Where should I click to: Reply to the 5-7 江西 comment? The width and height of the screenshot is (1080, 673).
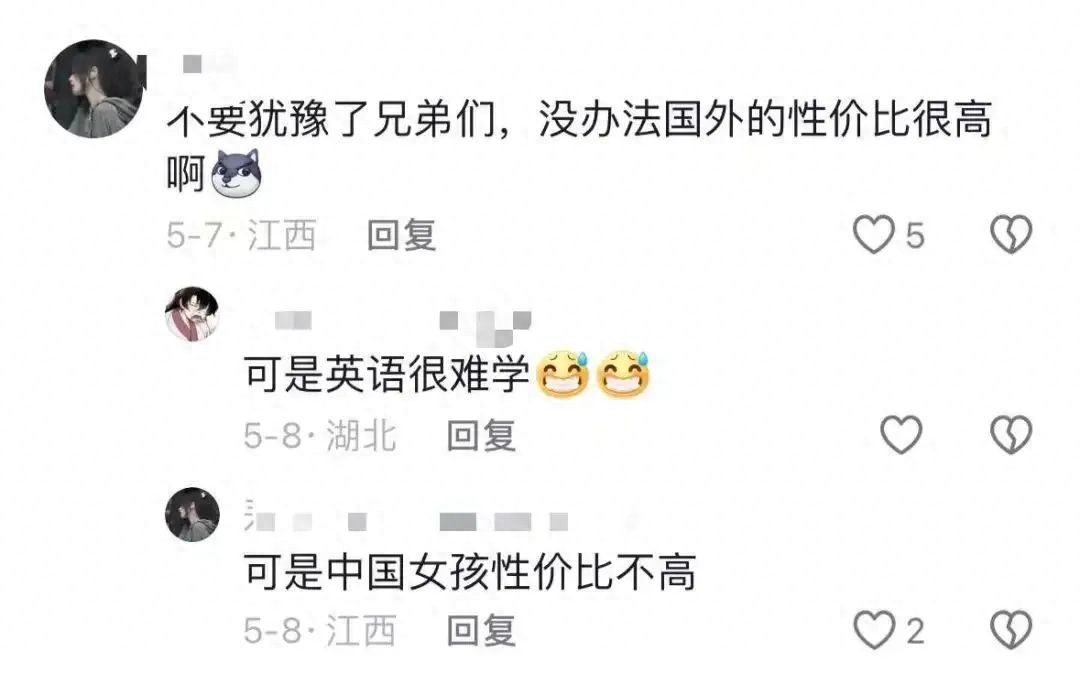click(401, 235)
